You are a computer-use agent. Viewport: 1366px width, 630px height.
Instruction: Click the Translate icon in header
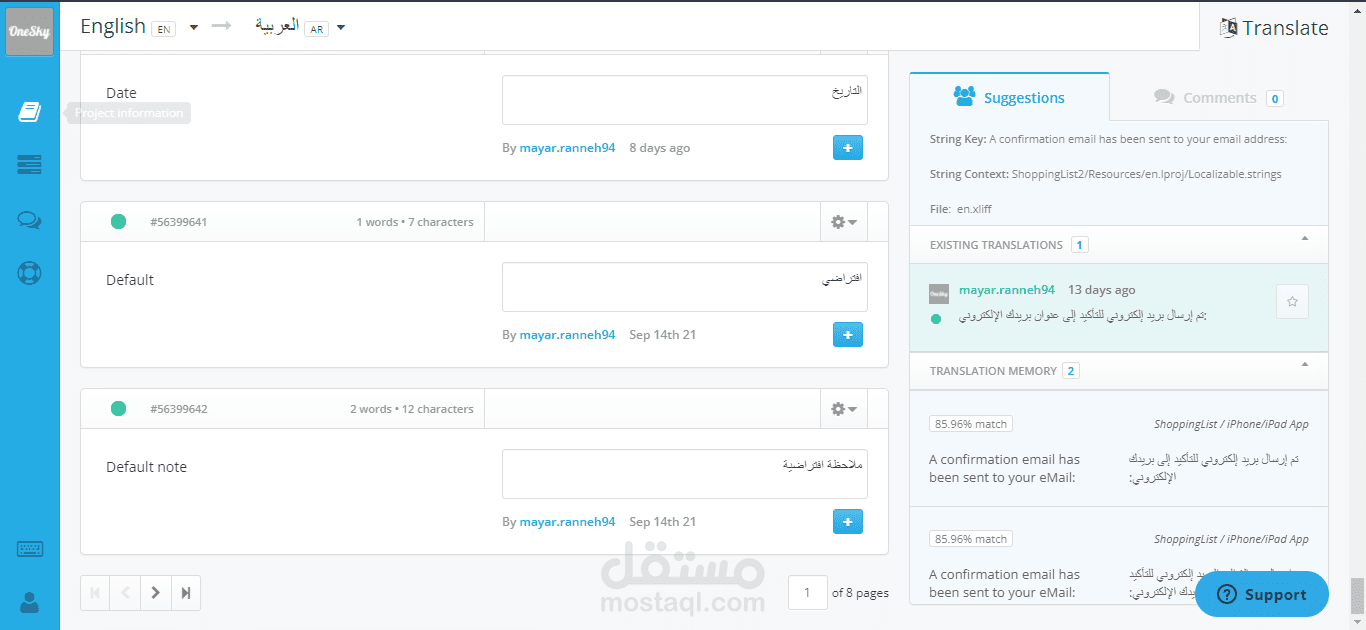click(1228, 28)
